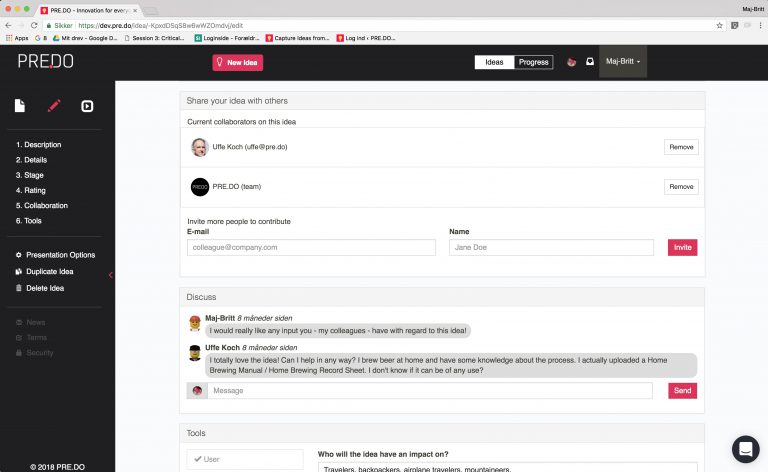Bookmark page with the star icon
This screenshot has width=768, height=472.
coord(719,25)
